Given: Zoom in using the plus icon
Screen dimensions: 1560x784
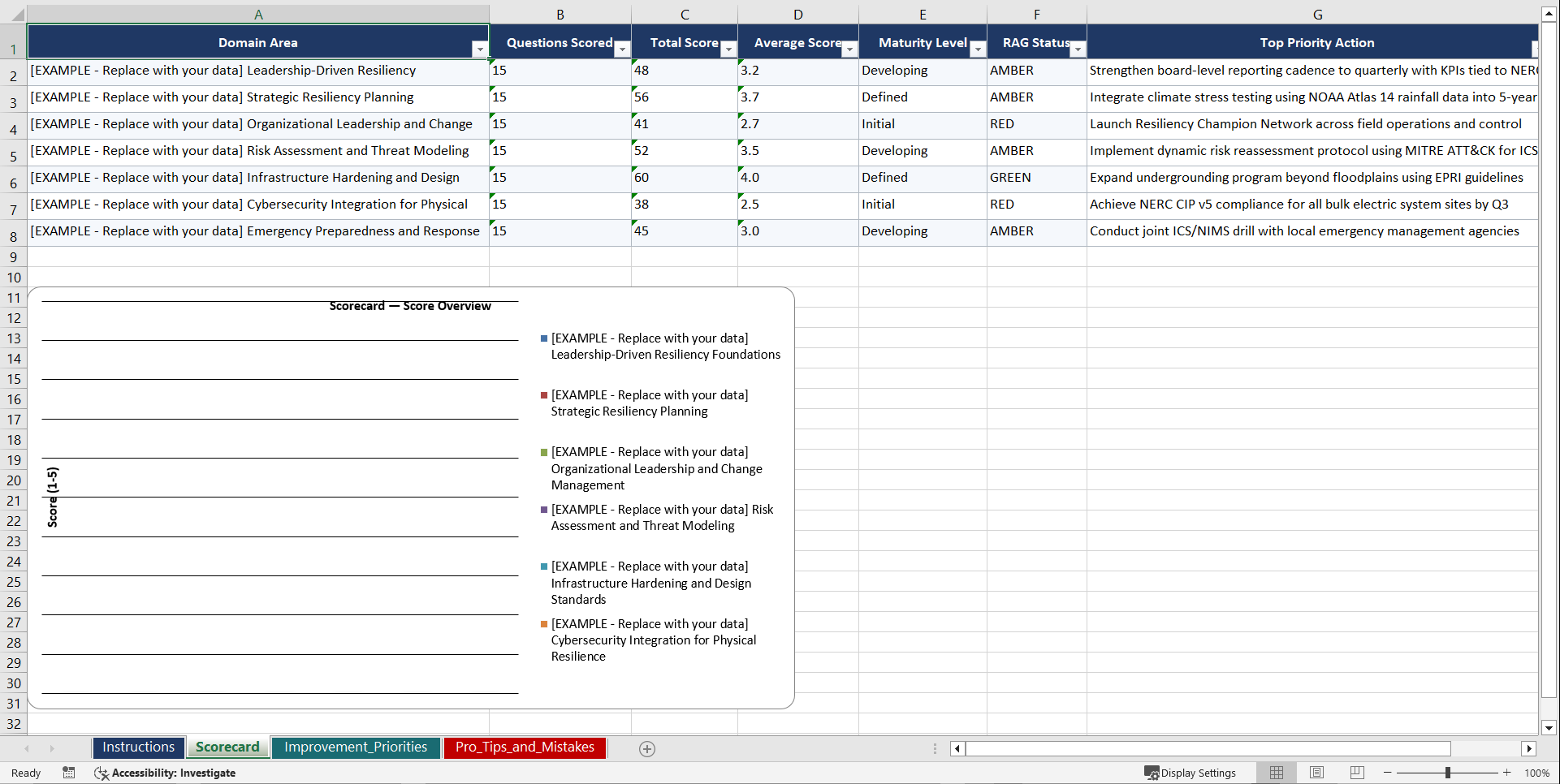Looking at the screenshot, I should coord(1507,773).
